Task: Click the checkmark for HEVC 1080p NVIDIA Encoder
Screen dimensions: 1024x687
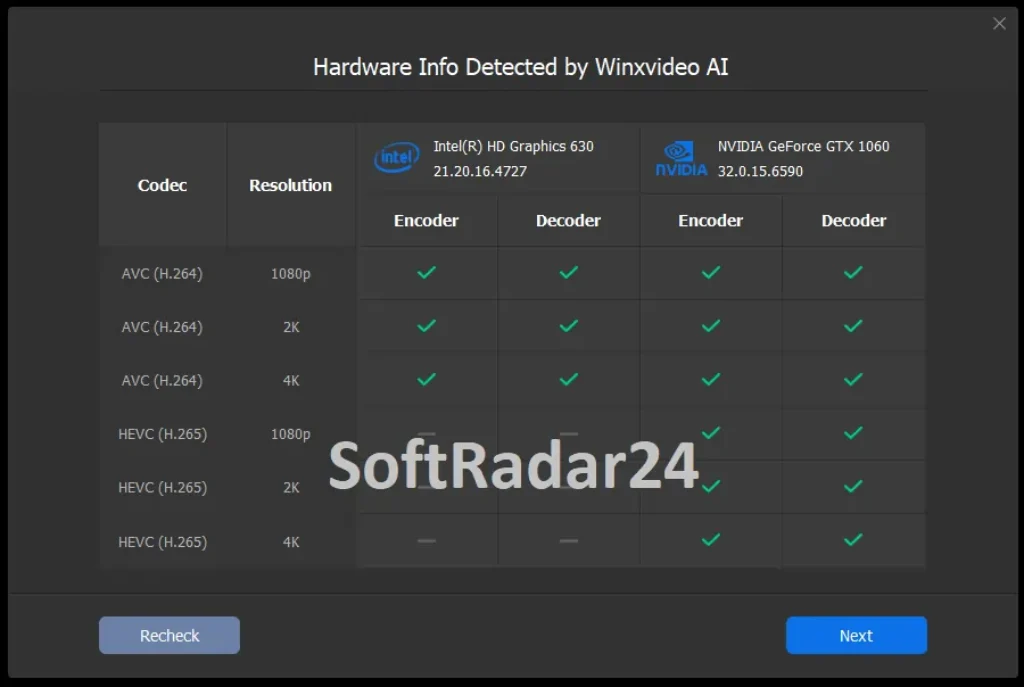Action: [710, 434]
